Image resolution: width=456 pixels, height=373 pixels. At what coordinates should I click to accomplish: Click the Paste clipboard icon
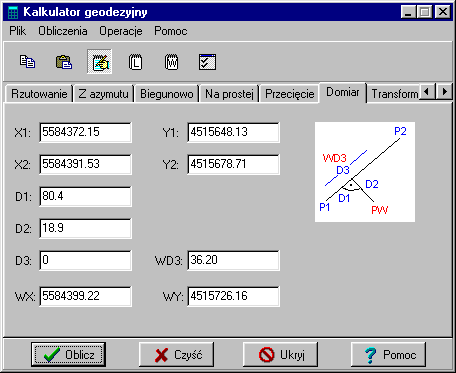[63, 62]
